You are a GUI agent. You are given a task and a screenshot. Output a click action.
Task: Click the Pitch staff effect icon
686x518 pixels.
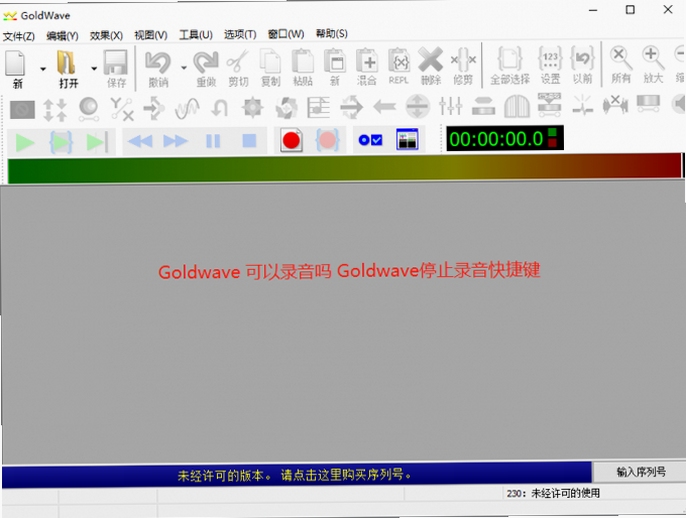(318, 107)
